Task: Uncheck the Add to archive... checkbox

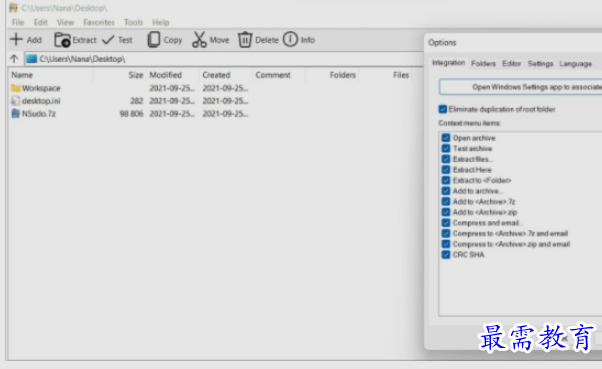Action: pos(446,191)
